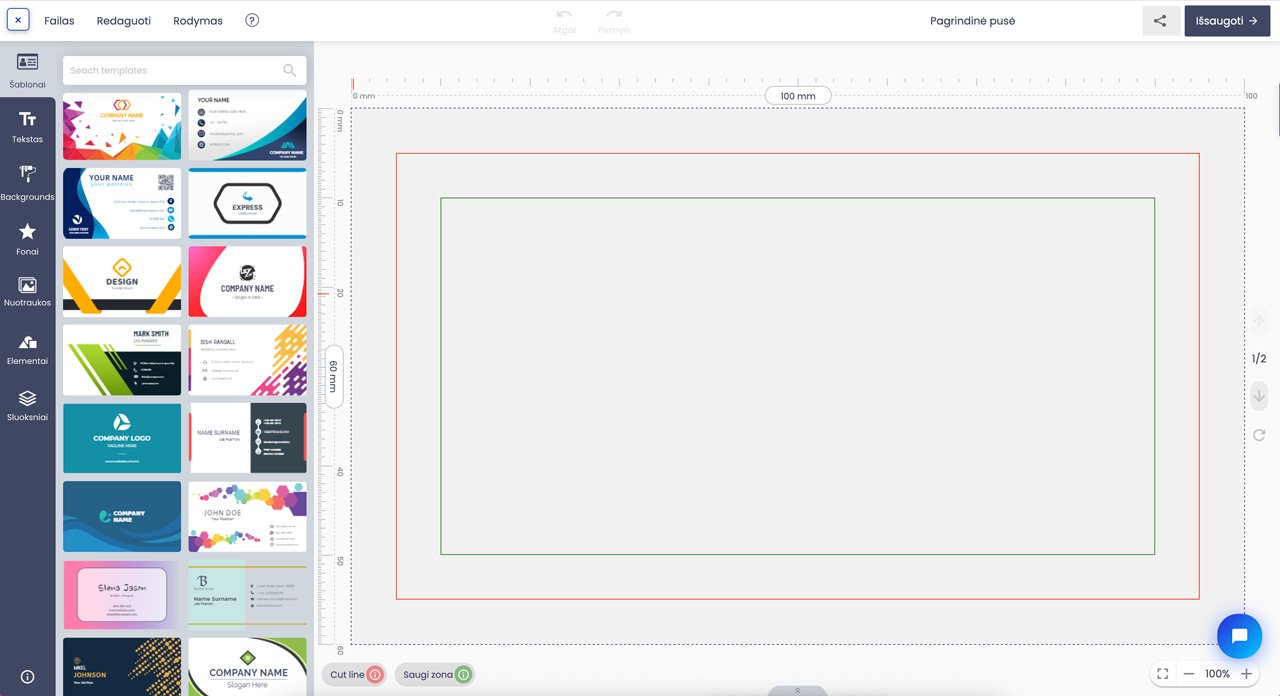The height and width of the screenshot is (696, 1280).
Task: Select the Tekstas text tool
Action: (x=28, y=127)
